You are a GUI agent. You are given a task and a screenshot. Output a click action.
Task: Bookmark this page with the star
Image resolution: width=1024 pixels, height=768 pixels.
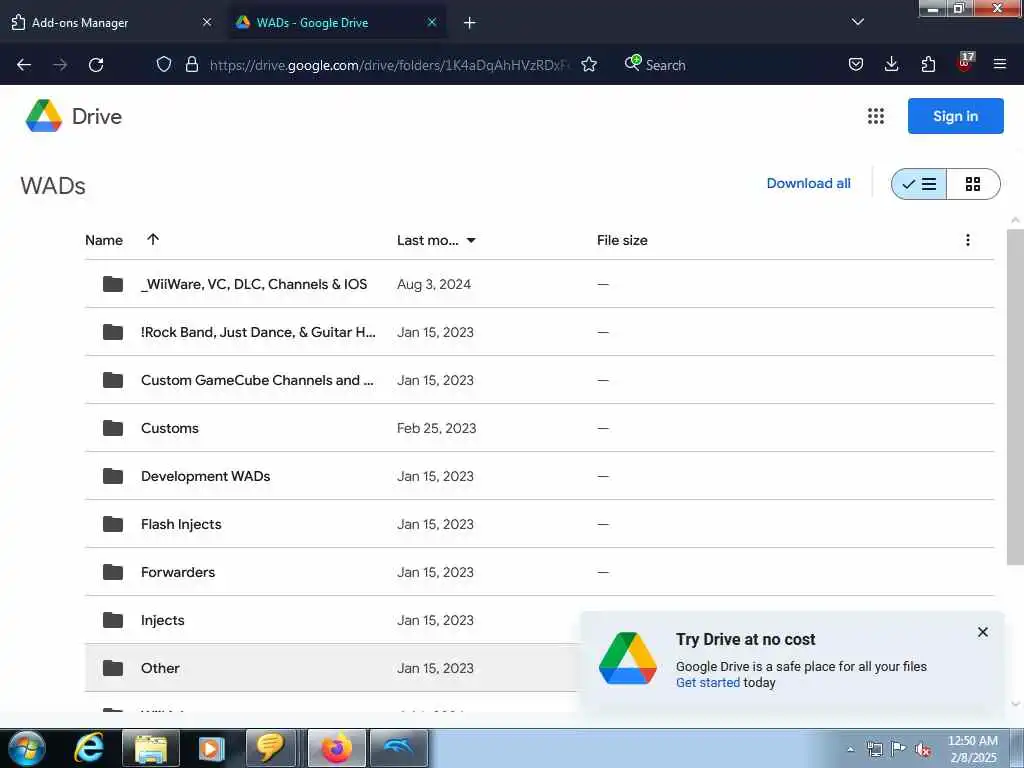(589, 64)
